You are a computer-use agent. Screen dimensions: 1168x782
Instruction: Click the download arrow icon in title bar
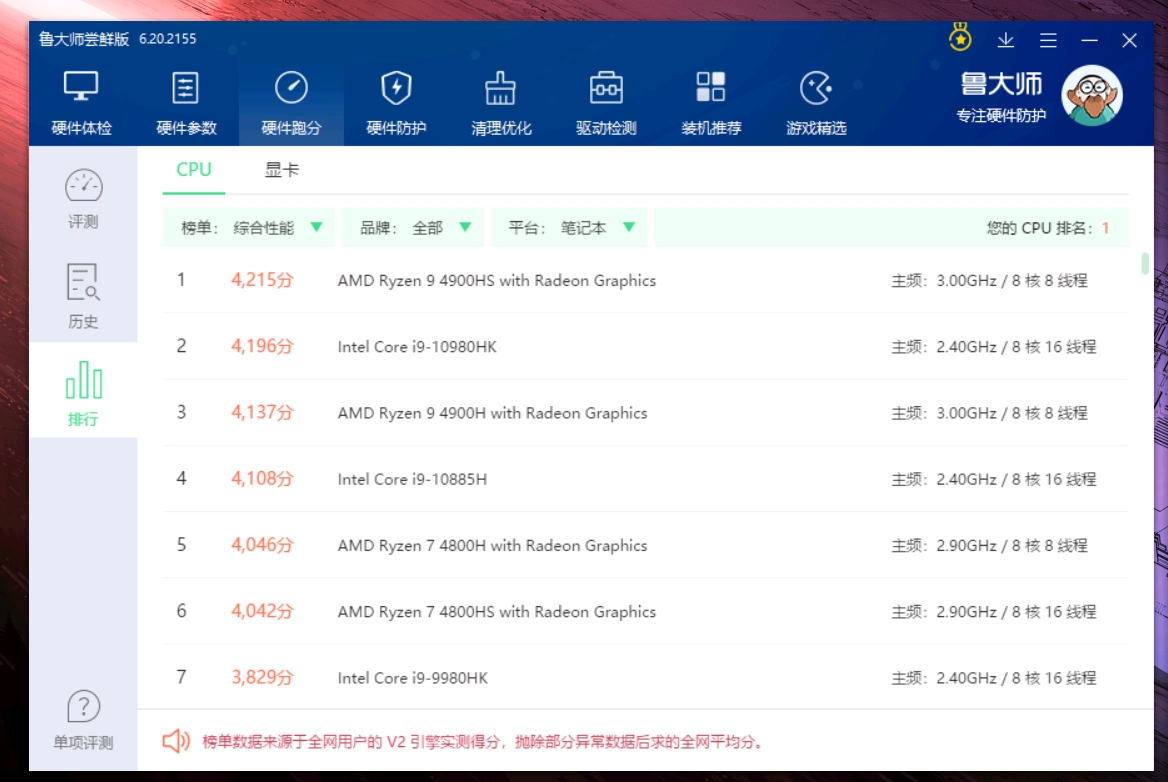(x=1006, y=40)
